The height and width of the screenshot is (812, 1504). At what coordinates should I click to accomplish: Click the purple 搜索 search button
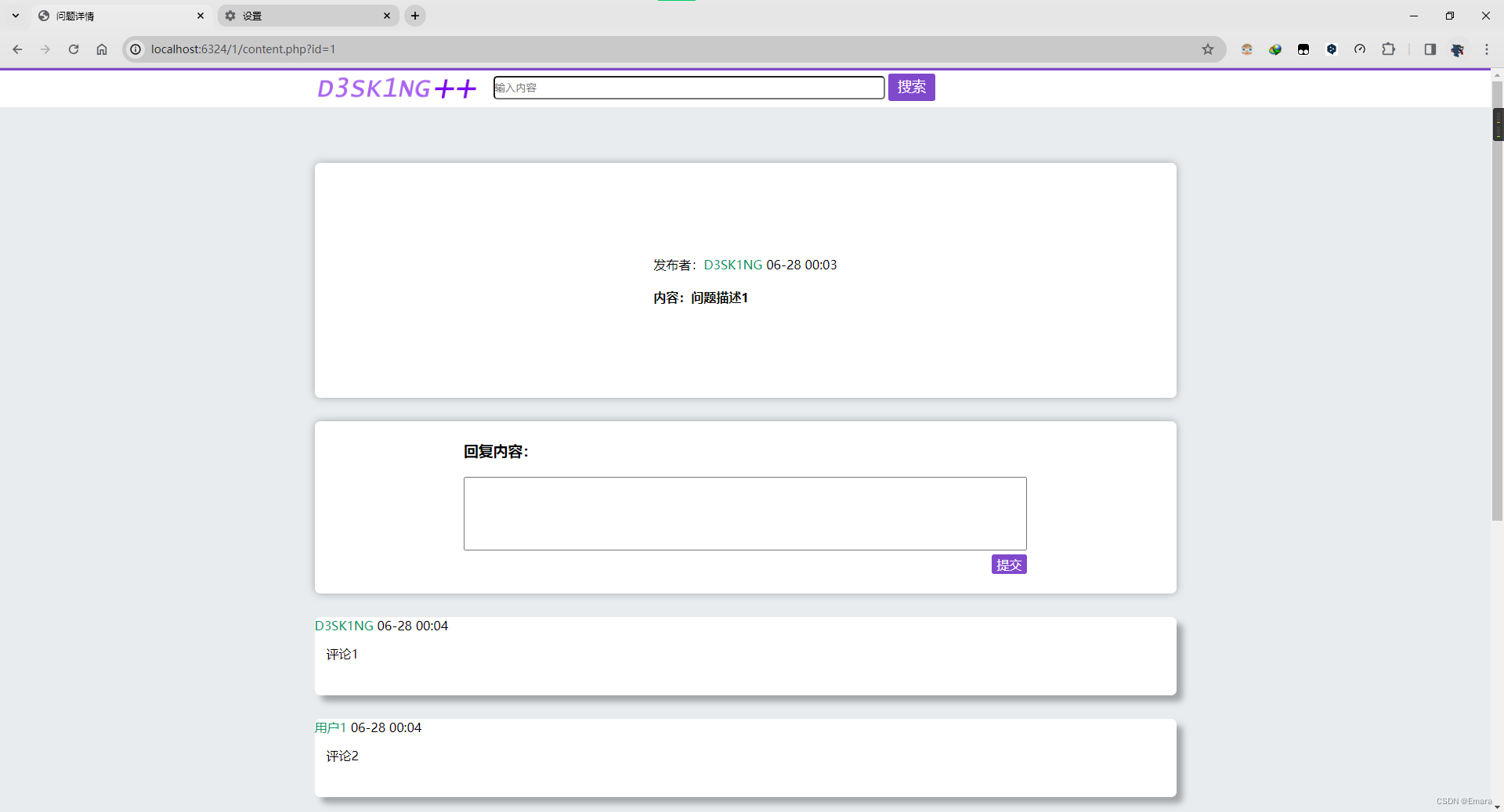[911, 87]
